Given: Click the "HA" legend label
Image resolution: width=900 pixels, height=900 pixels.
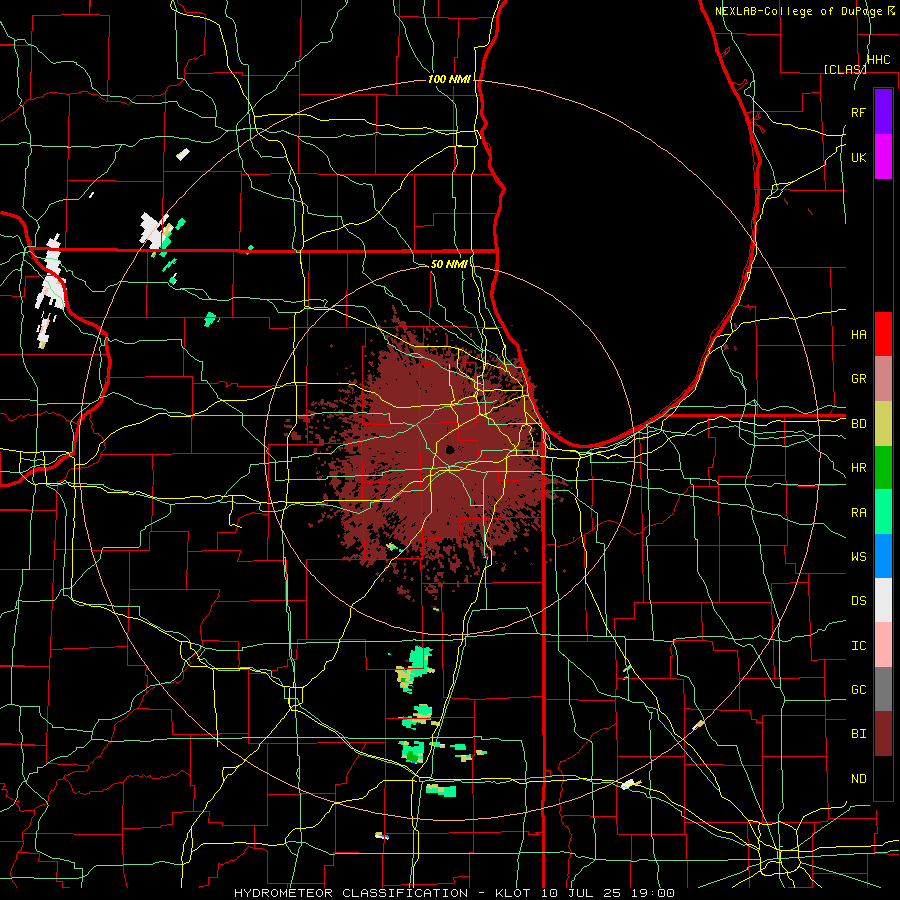Looking at the screenshot, I should (x=858, y=335).
